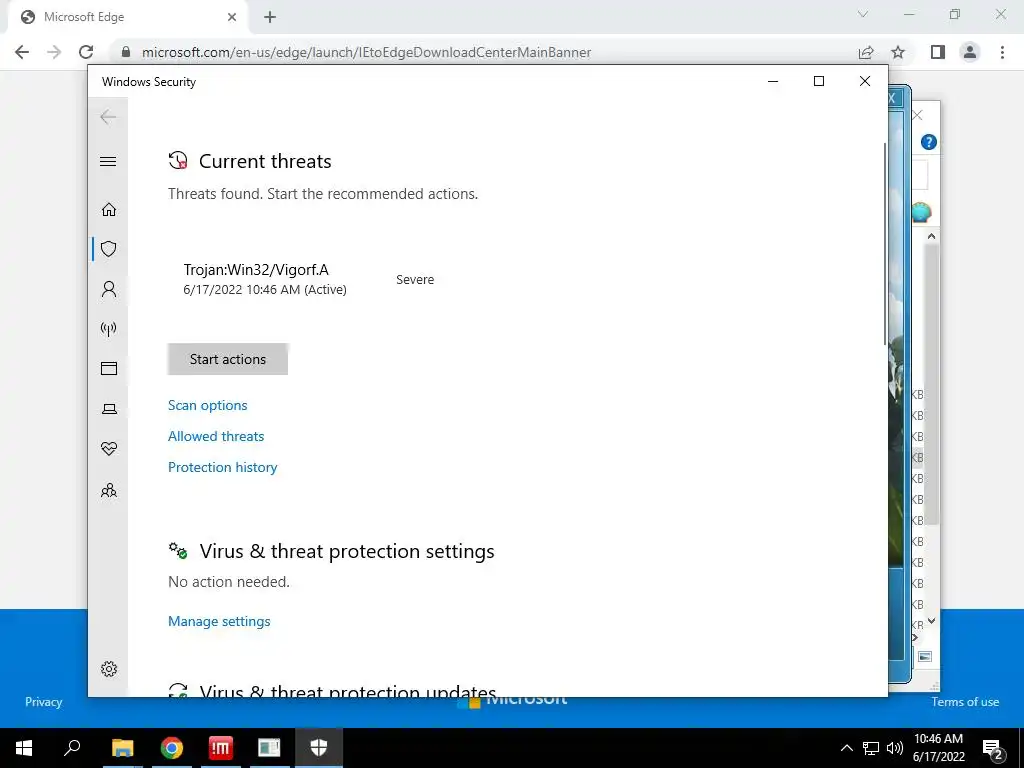Screen dimensions: 1024x768
Task: Click Virus & threat protection settings heading
Action: coord(347,551)
